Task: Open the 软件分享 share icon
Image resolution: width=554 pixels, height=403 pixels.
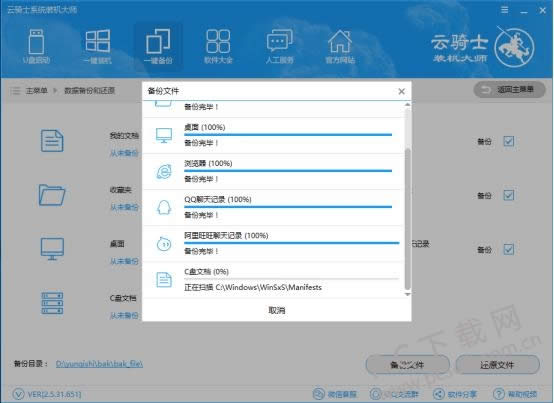Action: [x=438, y=394]
